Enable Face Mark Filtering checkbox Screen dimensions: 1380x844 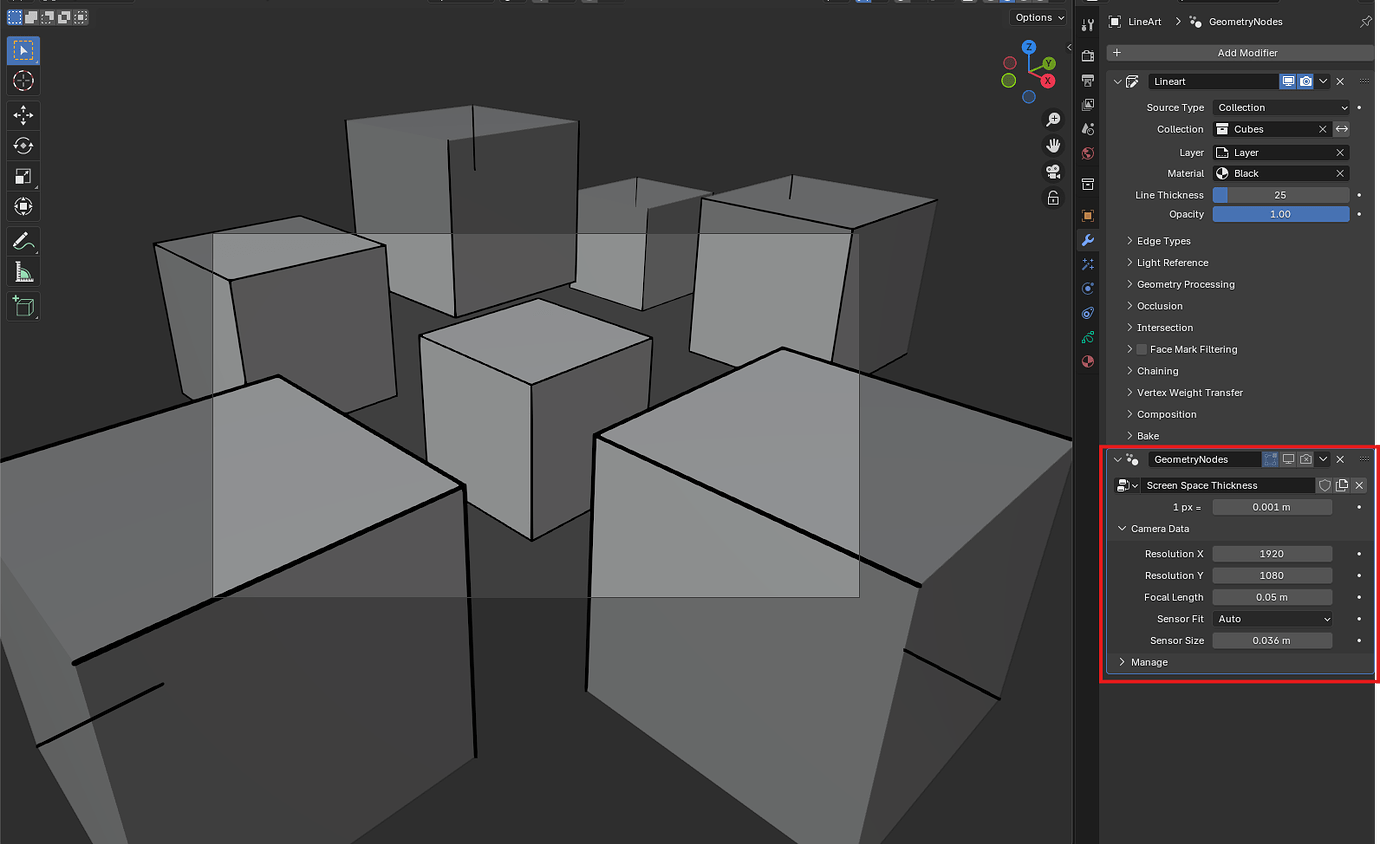pyautogui.click(x=1142, y=349)
